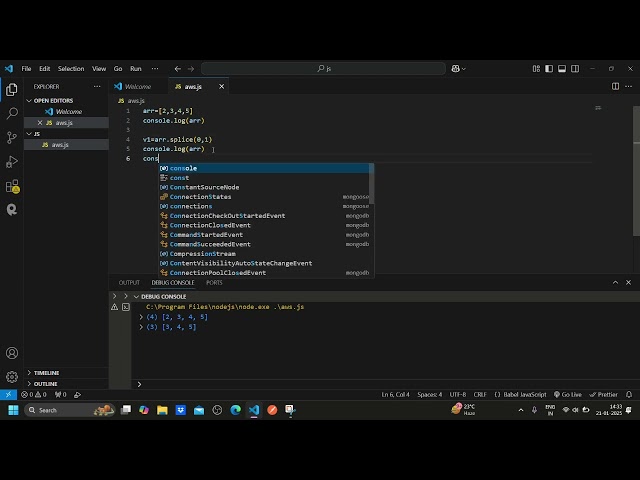Open the View menu

point(99,69)
